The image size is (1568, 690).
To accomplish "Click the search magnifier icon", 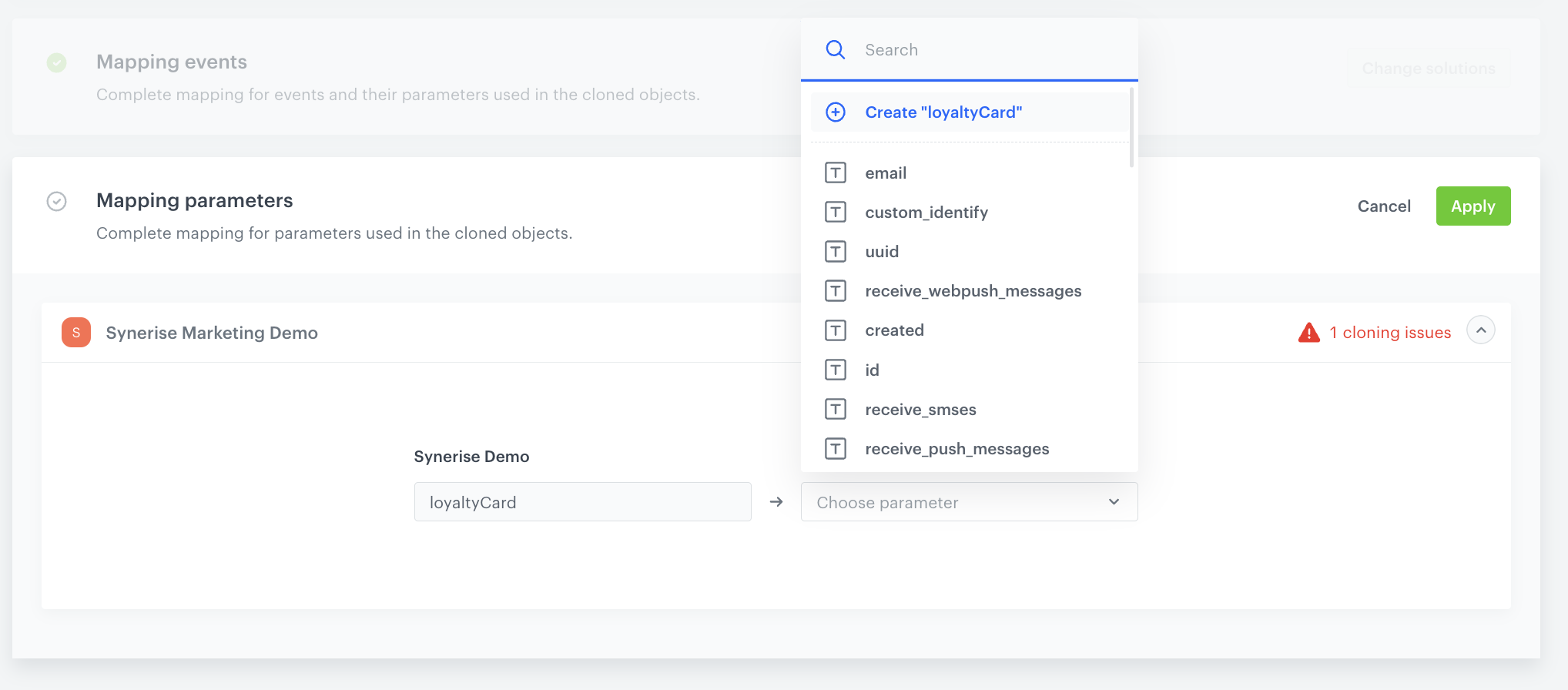I will (835, 50).
